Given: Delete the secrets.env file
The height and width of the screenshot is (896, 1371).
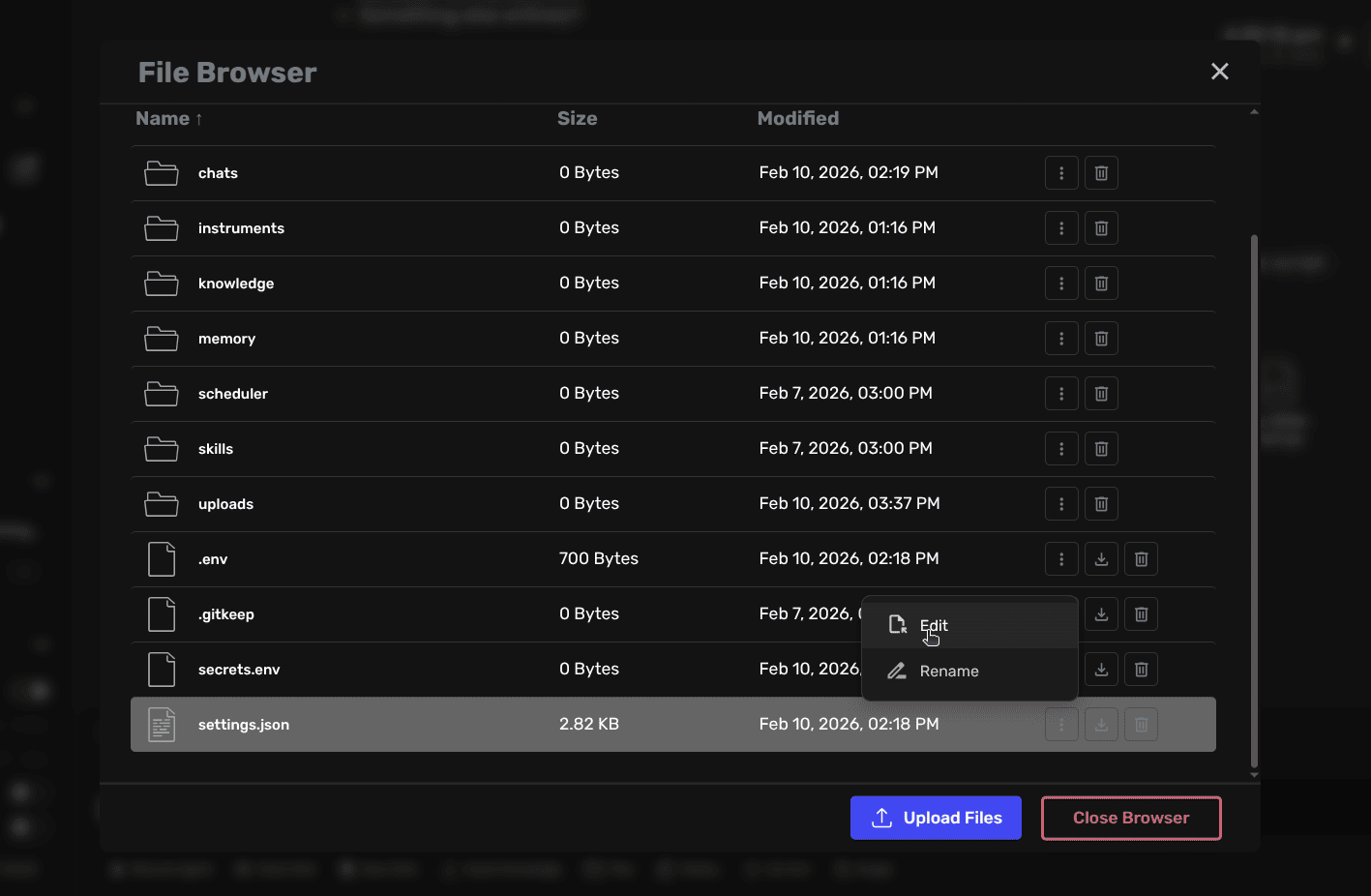Looking at the screenshot, I should (x=1141, y=670).
